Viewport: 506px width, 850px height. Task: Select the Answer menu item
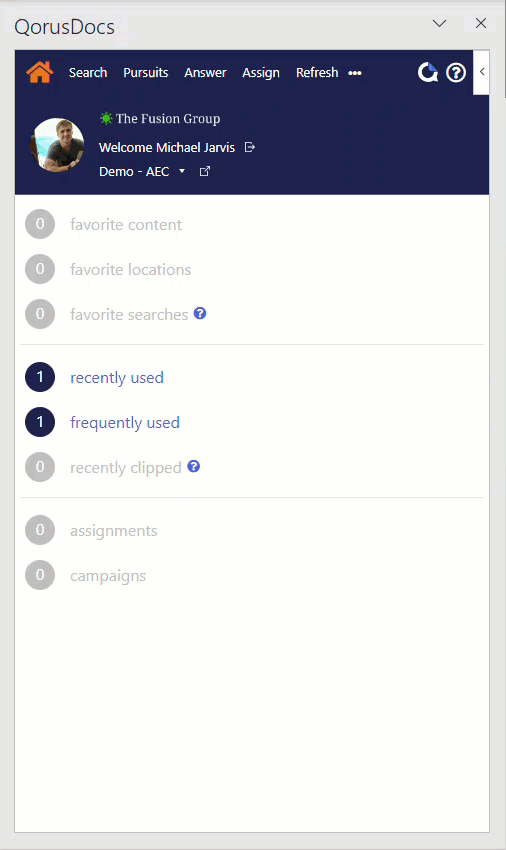point(205,73)
